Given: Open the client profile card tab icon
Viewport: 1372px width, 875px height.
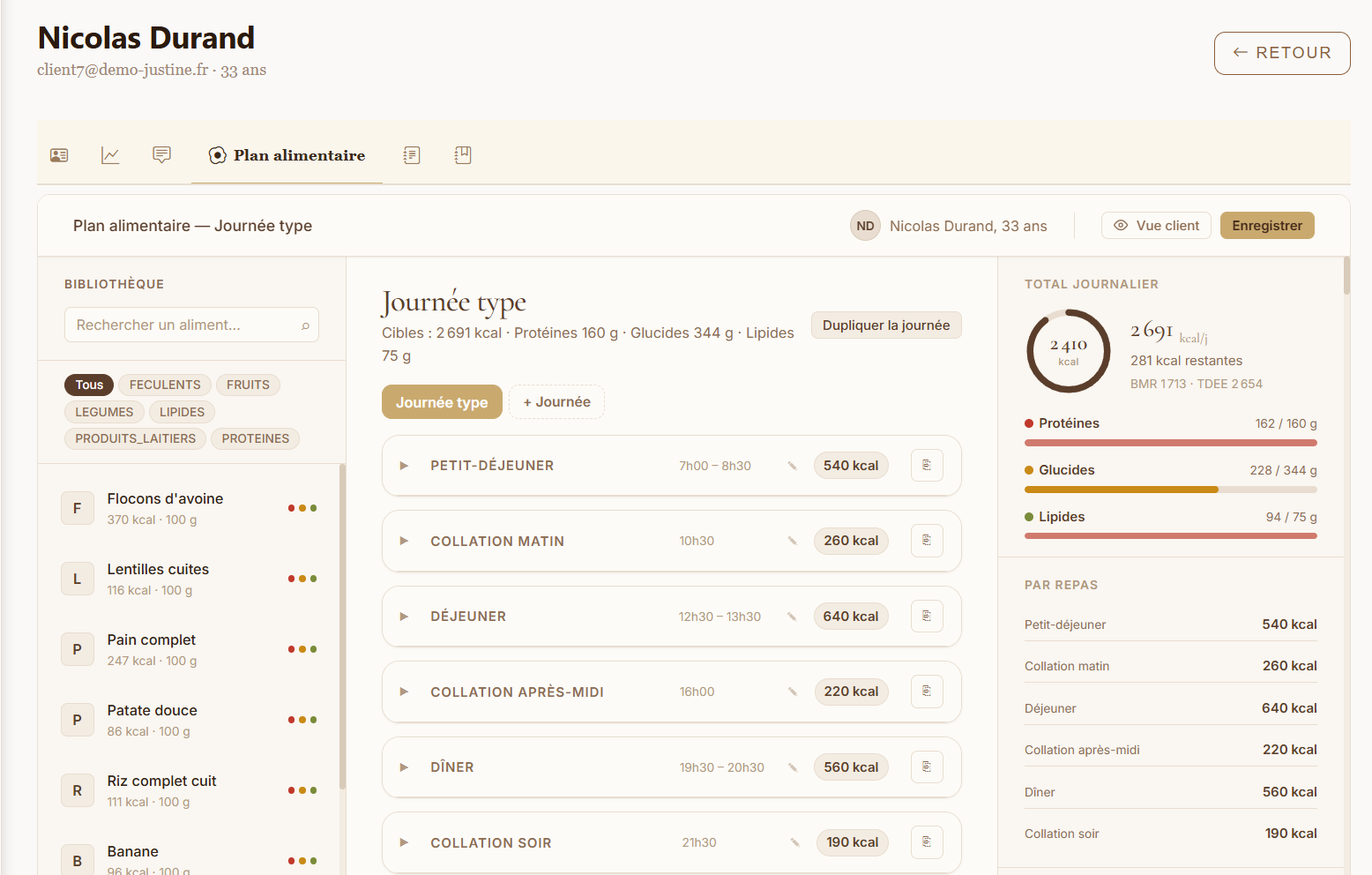Looking at the screenshot, I should pyautogui.click(x=59, y=155).
